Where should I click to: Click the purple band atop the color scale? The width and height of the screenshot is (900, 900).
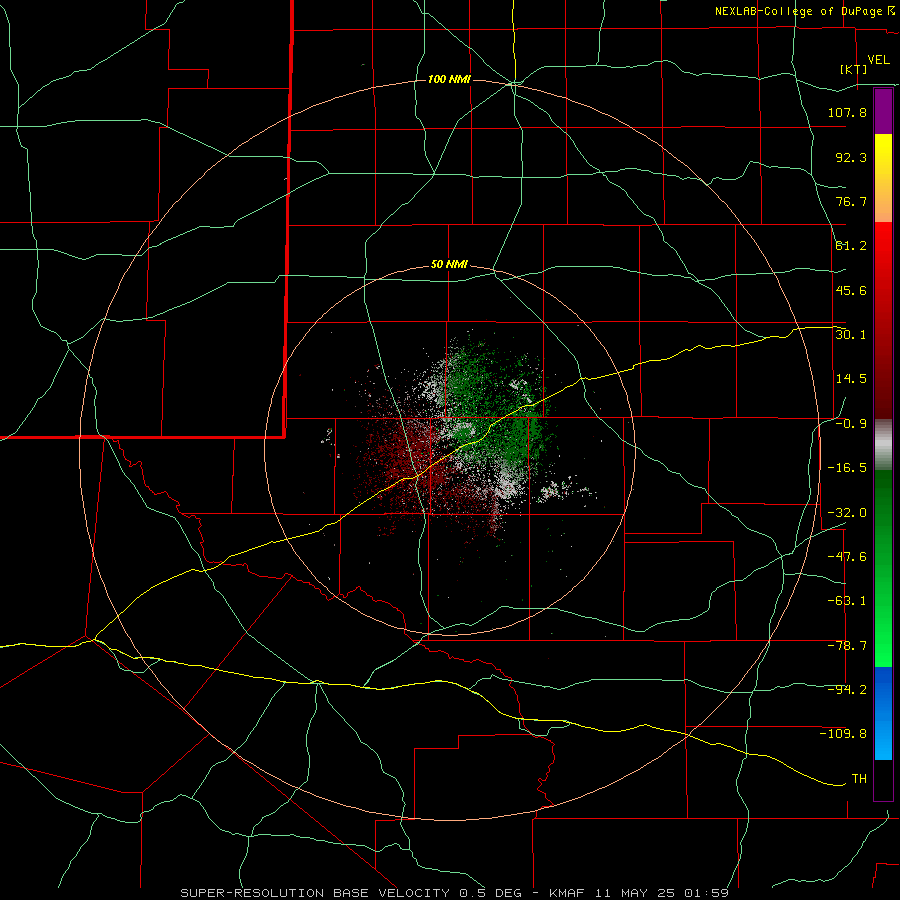[x=883, y=111]
